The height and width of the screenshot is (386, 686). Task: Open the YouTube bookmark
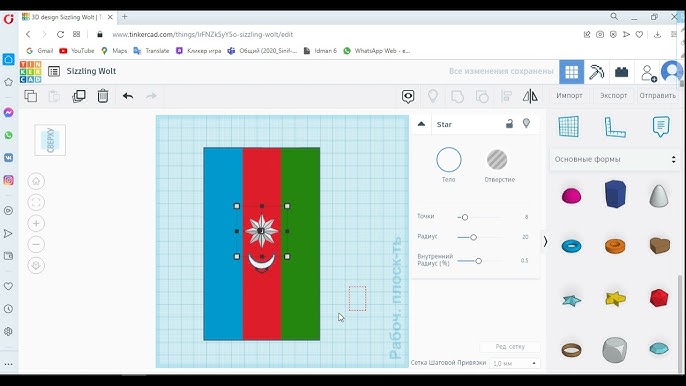77,51
